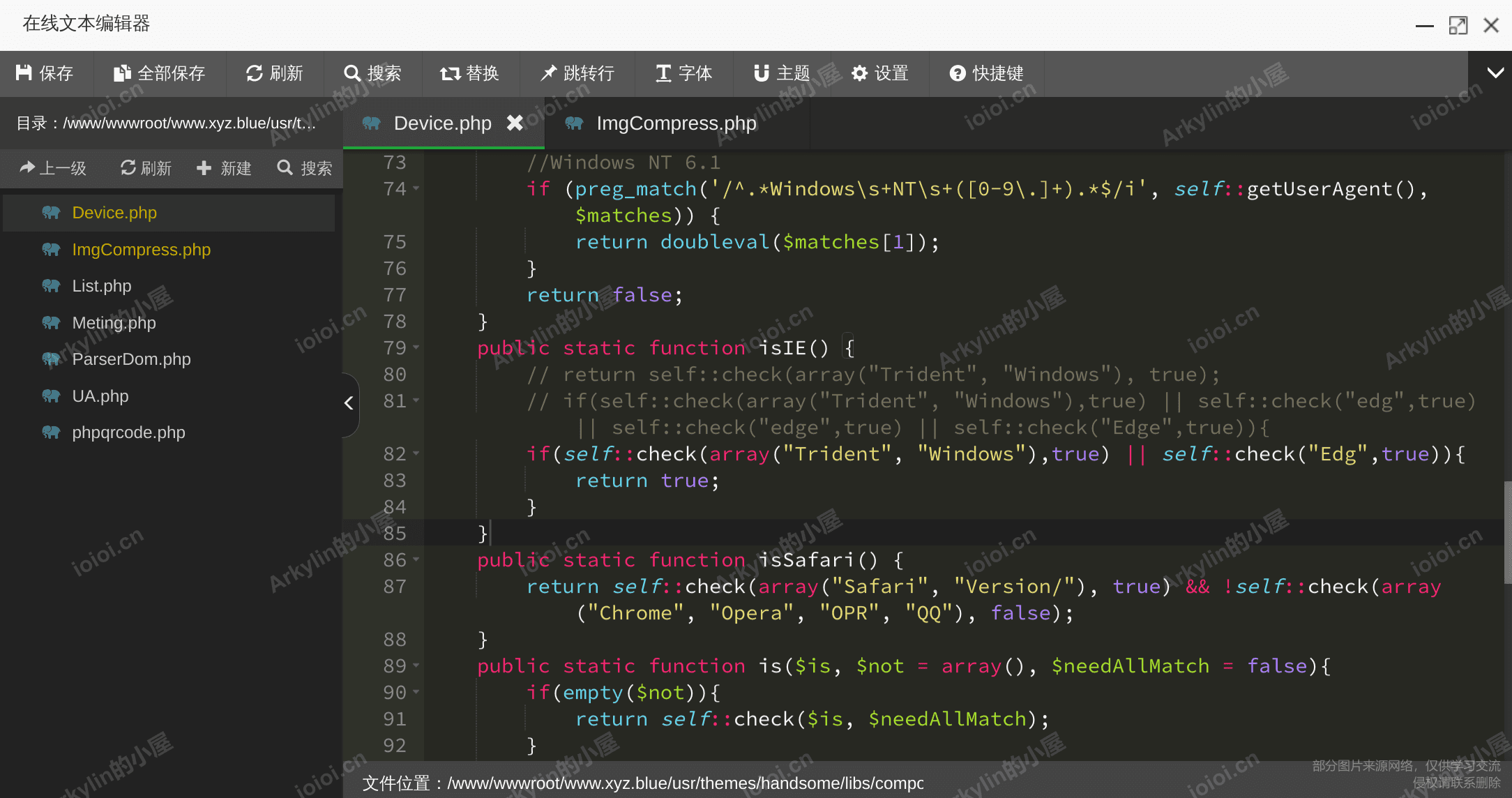This screenshot has height=798, width=1512.
Task: Open ImgCompress.php in the file tree
Action: (x=169, y=250)
